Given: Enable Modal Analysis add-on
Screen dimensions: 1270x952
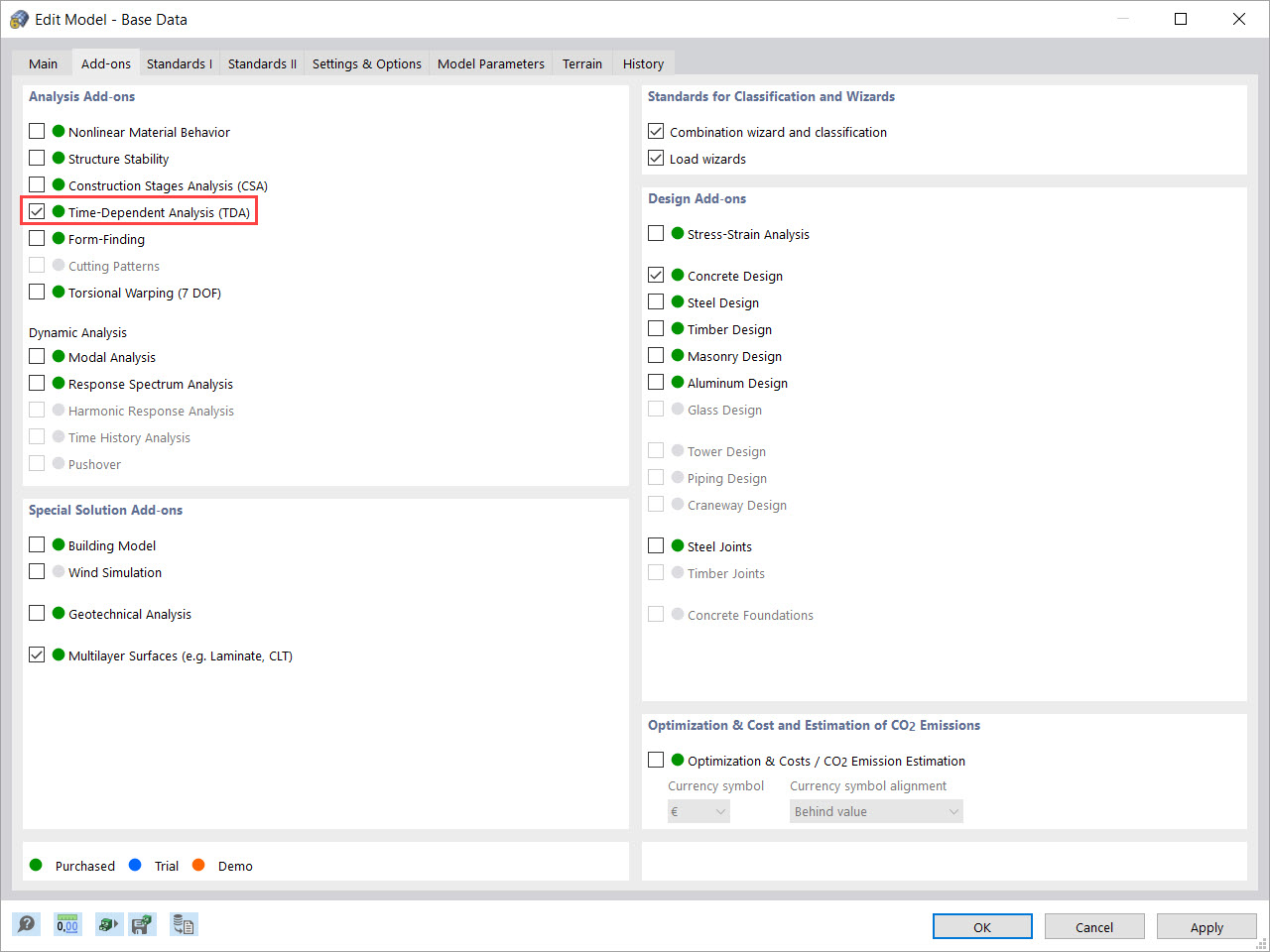Looking at the screenshot, I should pyautogui.click(x=37, y=356).
